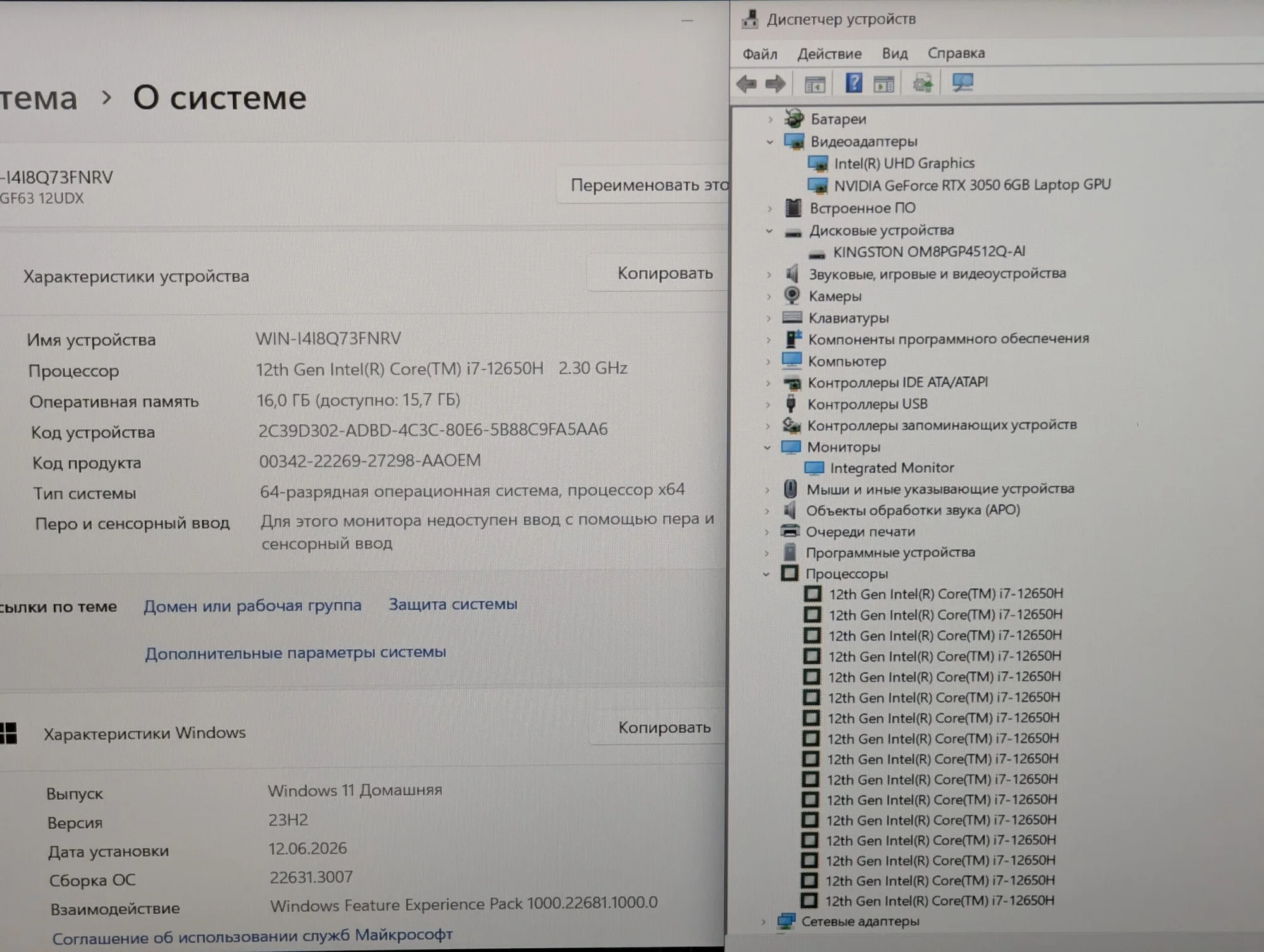Collapse the Процессоры node
This screenshot has height=952, width=1264.
(x=766, y=574)
